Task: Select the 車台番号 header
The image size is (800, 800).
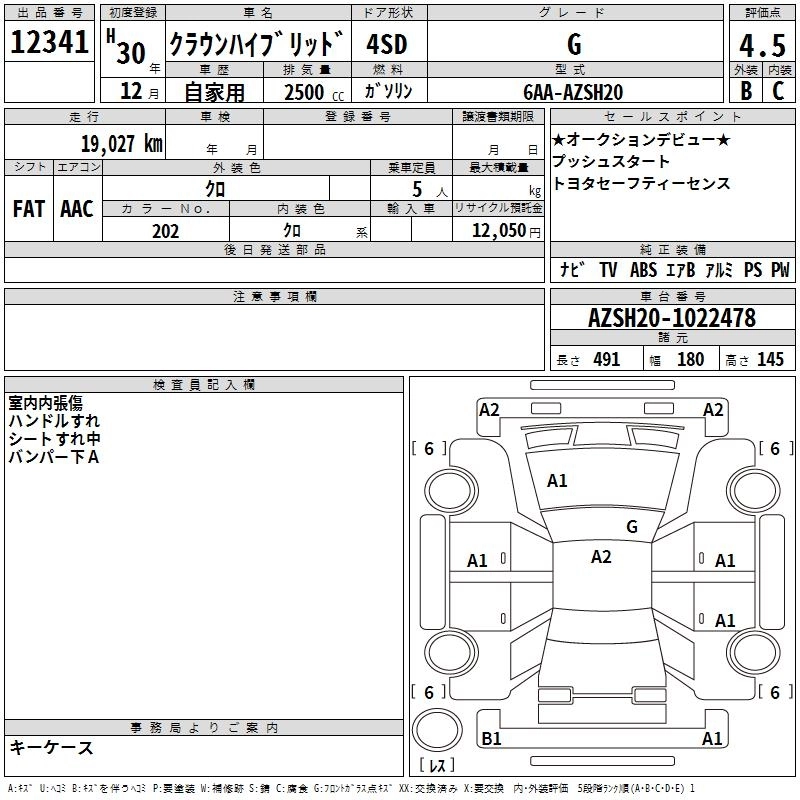Action: pyautogui.click(x=672, y=296)
